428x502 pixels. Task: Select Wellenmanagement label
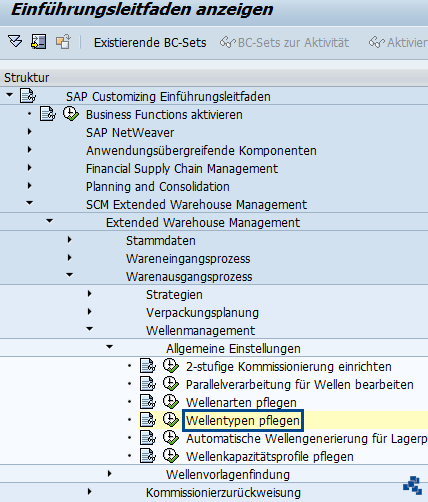200,331
